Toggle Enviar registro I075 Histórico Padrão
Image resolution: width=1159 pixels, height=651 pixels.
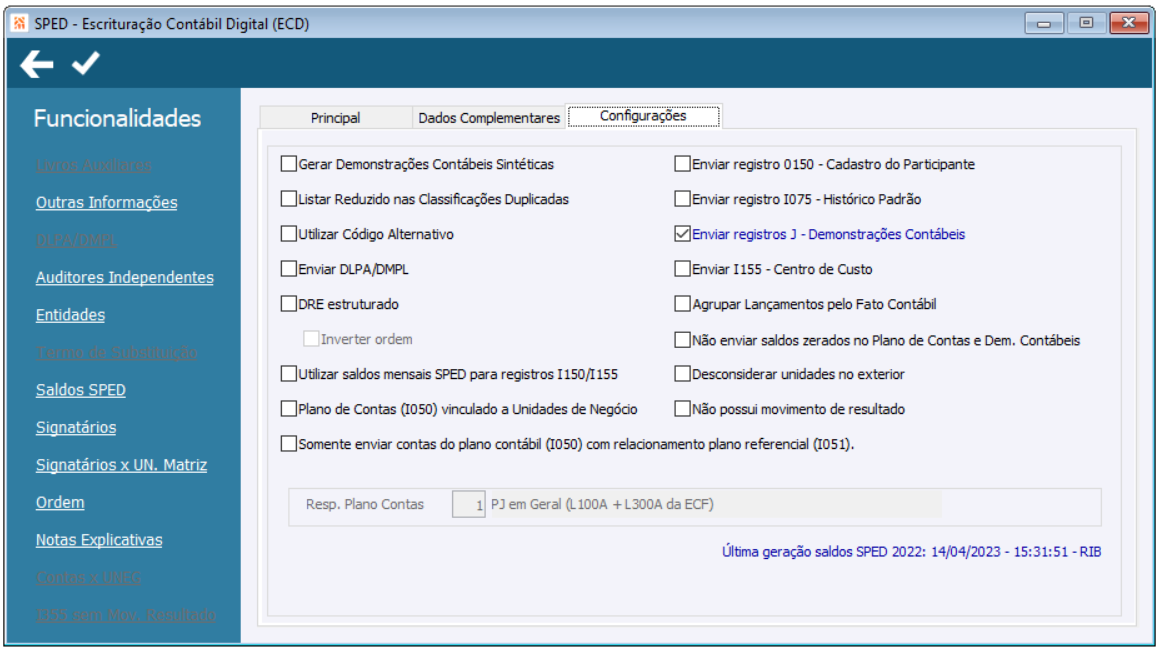682,199
